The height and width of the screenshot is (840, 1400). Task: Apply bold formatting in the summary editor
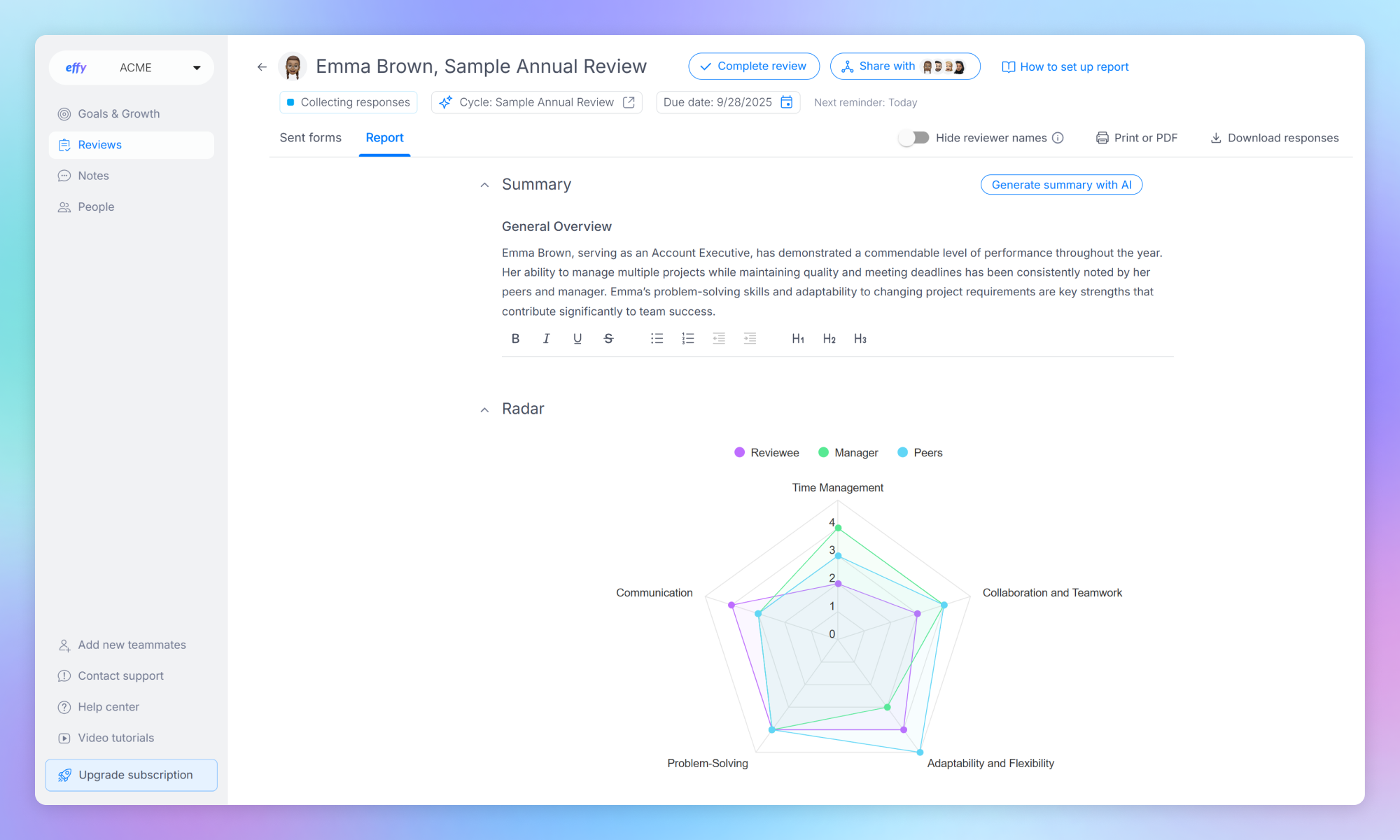pyautogui.click(x=515, y=338)
